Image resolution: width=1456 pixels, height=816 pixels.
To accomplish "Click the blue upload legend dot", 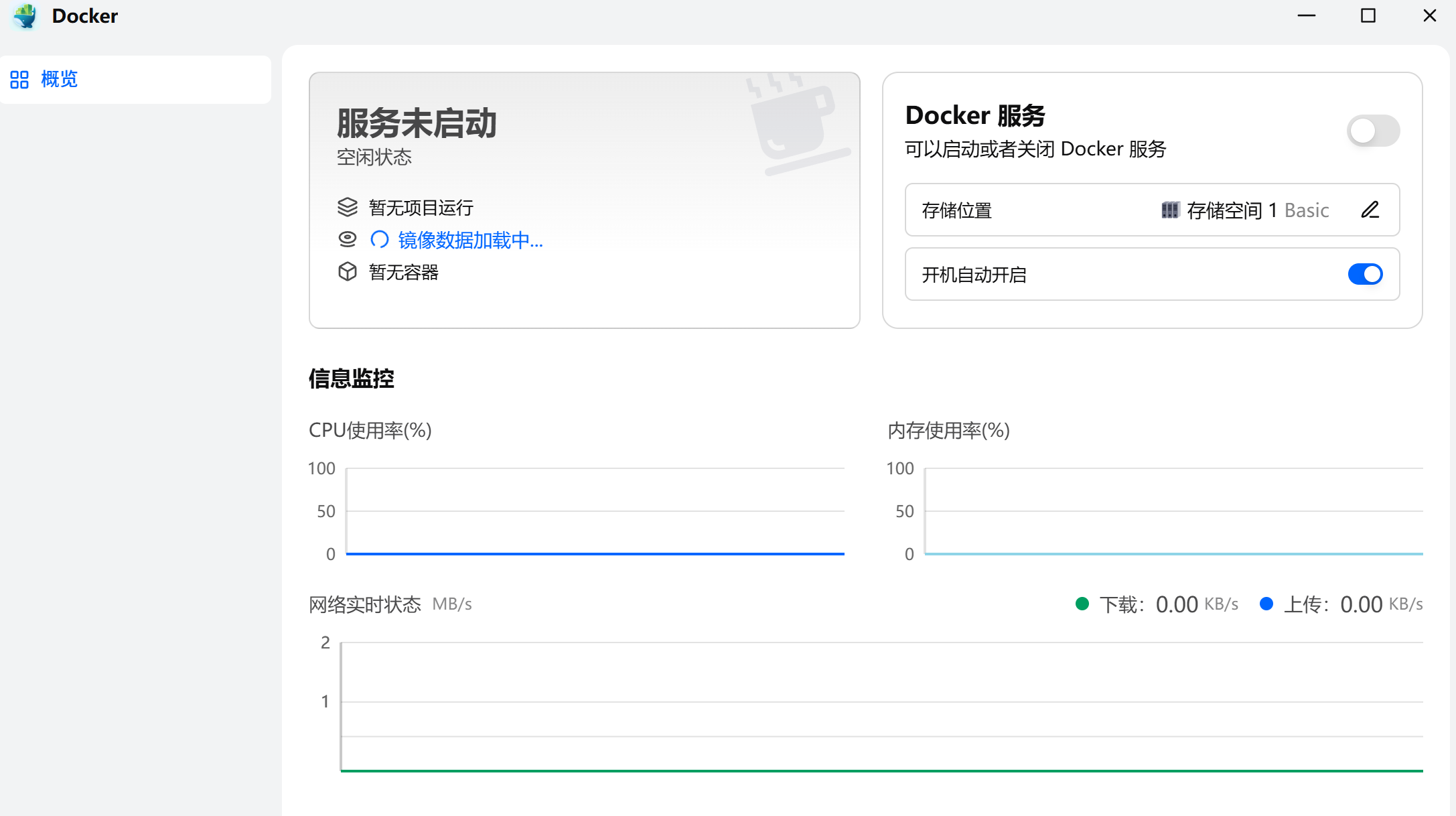I will (1266, 604).
